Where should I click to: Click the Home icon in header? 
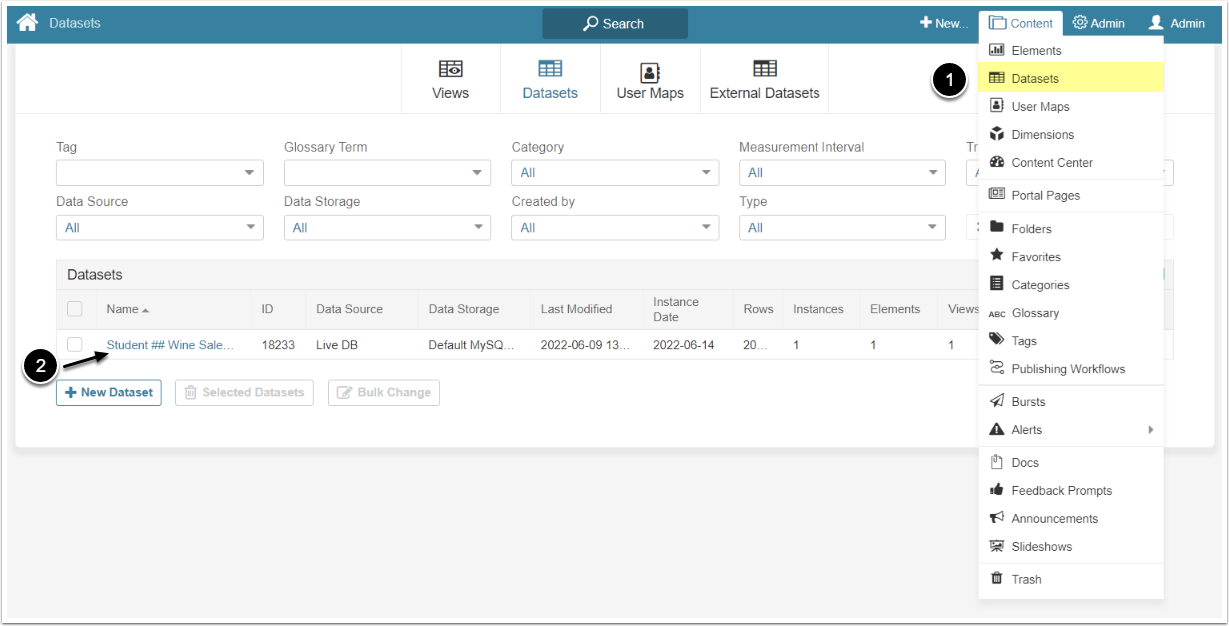(x=27, y=23)
